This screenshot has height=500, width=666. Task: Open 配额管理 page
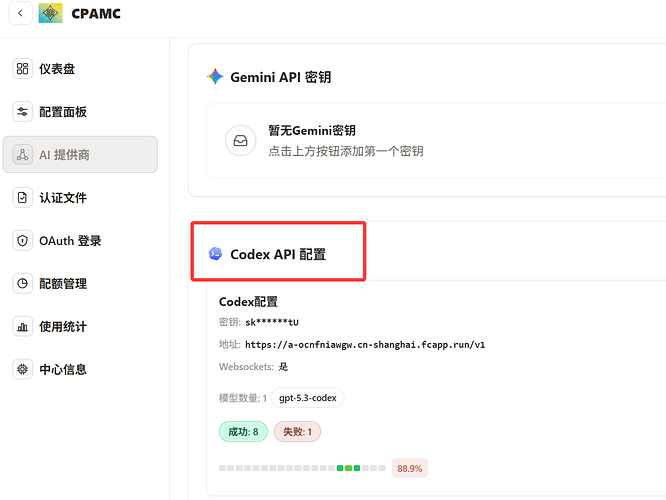click(80, 283)
